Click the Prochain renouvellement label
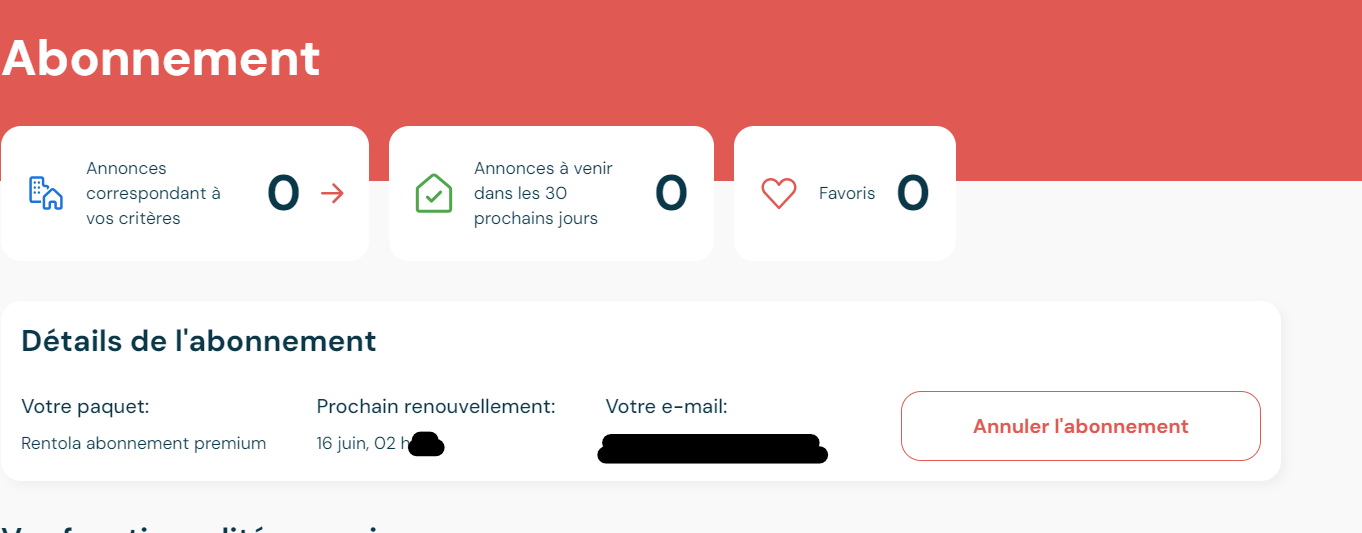1362x533 pixels. pos(436,407)
